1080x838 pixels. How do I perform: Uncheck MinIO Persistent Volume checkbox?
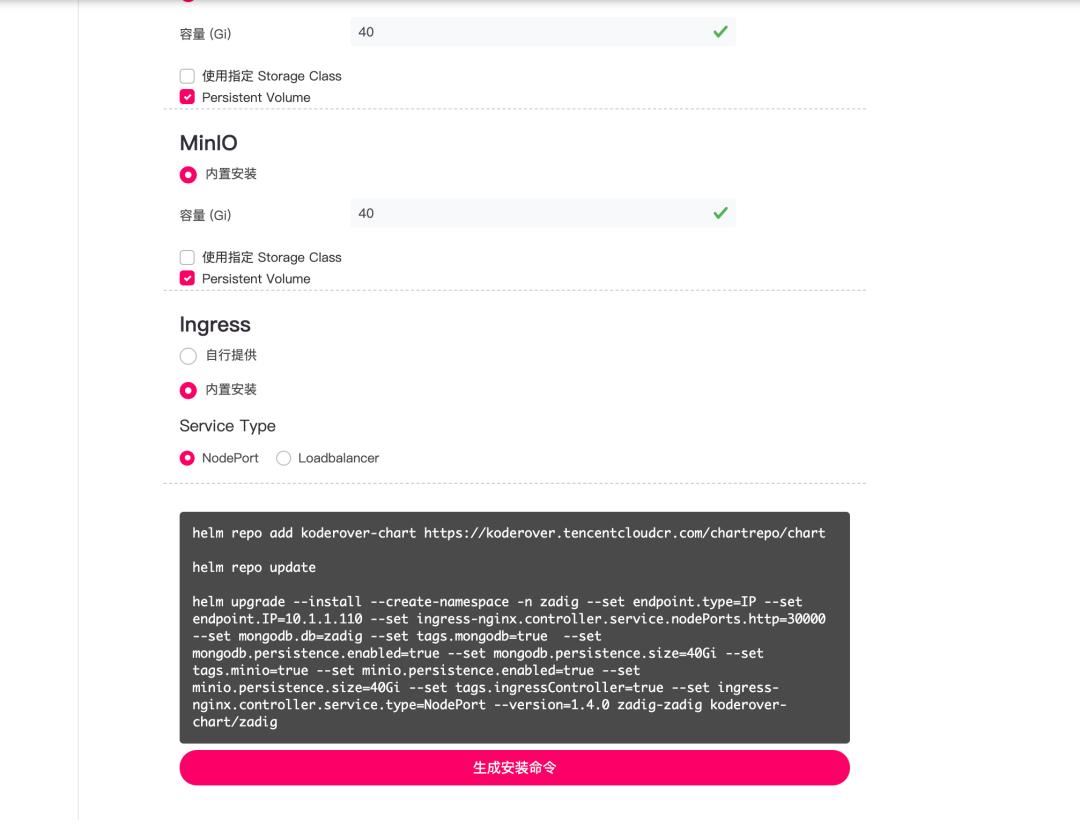(187, 278)
